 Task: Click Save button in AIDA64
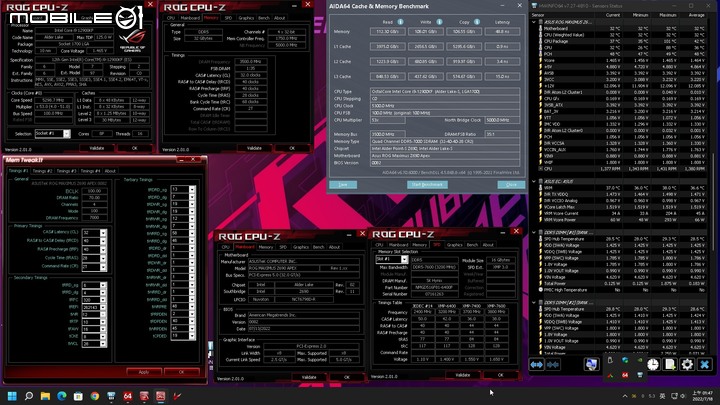pyautogui.click(x=343, y=185)
